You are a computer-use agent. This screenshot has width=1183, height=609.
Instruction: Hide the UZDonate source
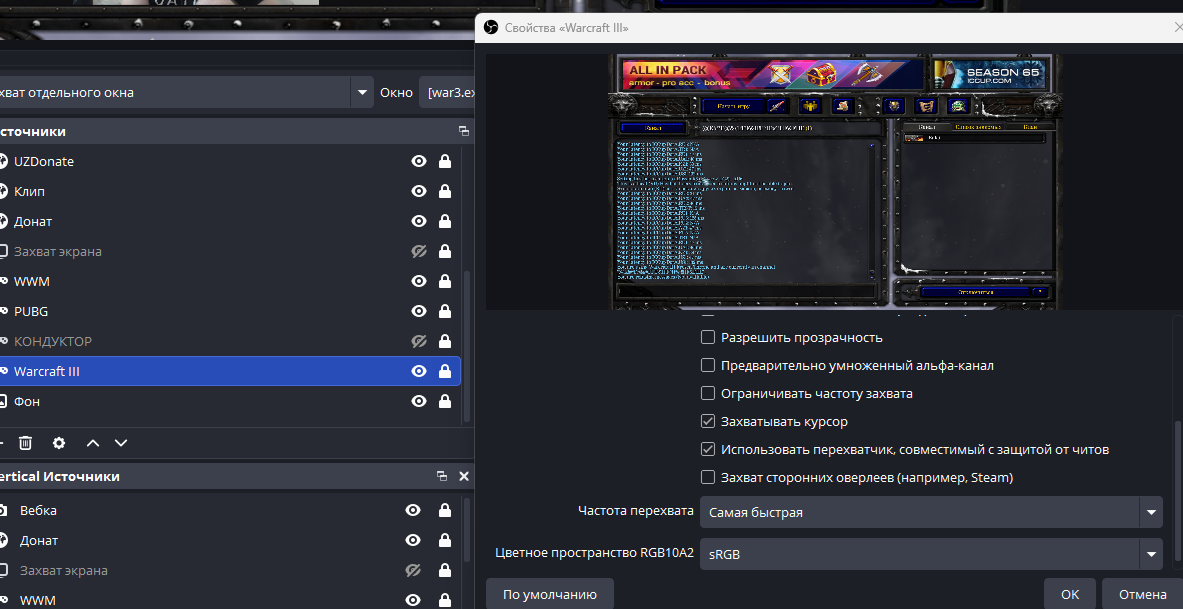point(419,161)
